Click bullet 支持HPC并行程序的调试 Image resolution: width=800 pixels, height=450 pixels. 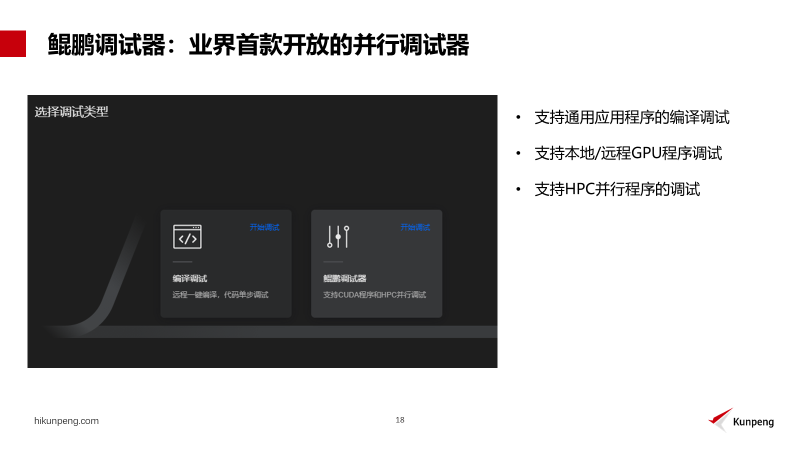click(617, 189)
